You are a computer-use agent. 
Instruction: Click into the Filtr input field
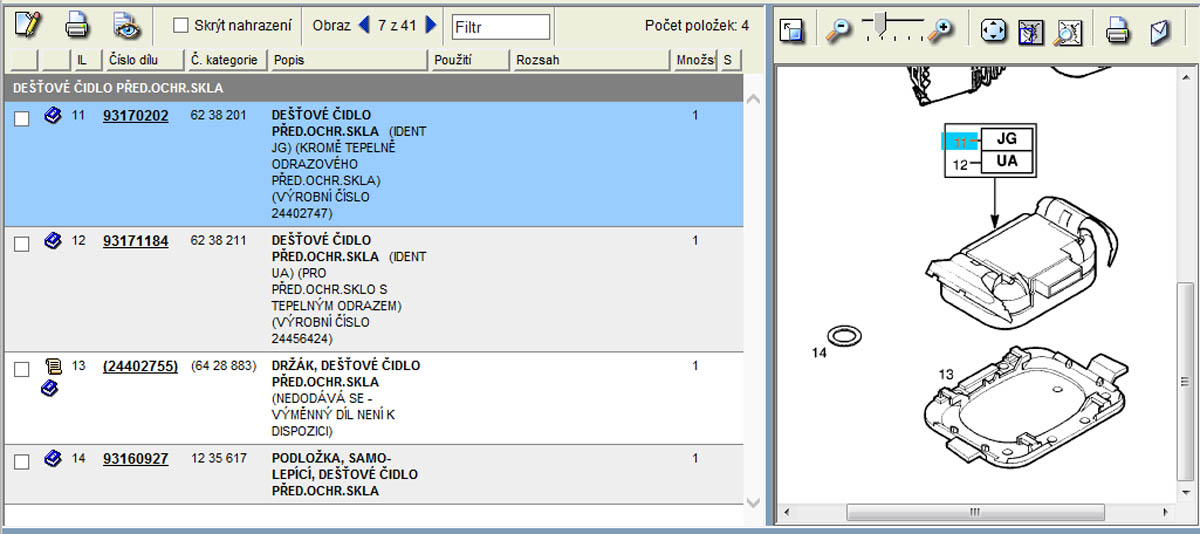pyautogui.click(x=500, y=27)
